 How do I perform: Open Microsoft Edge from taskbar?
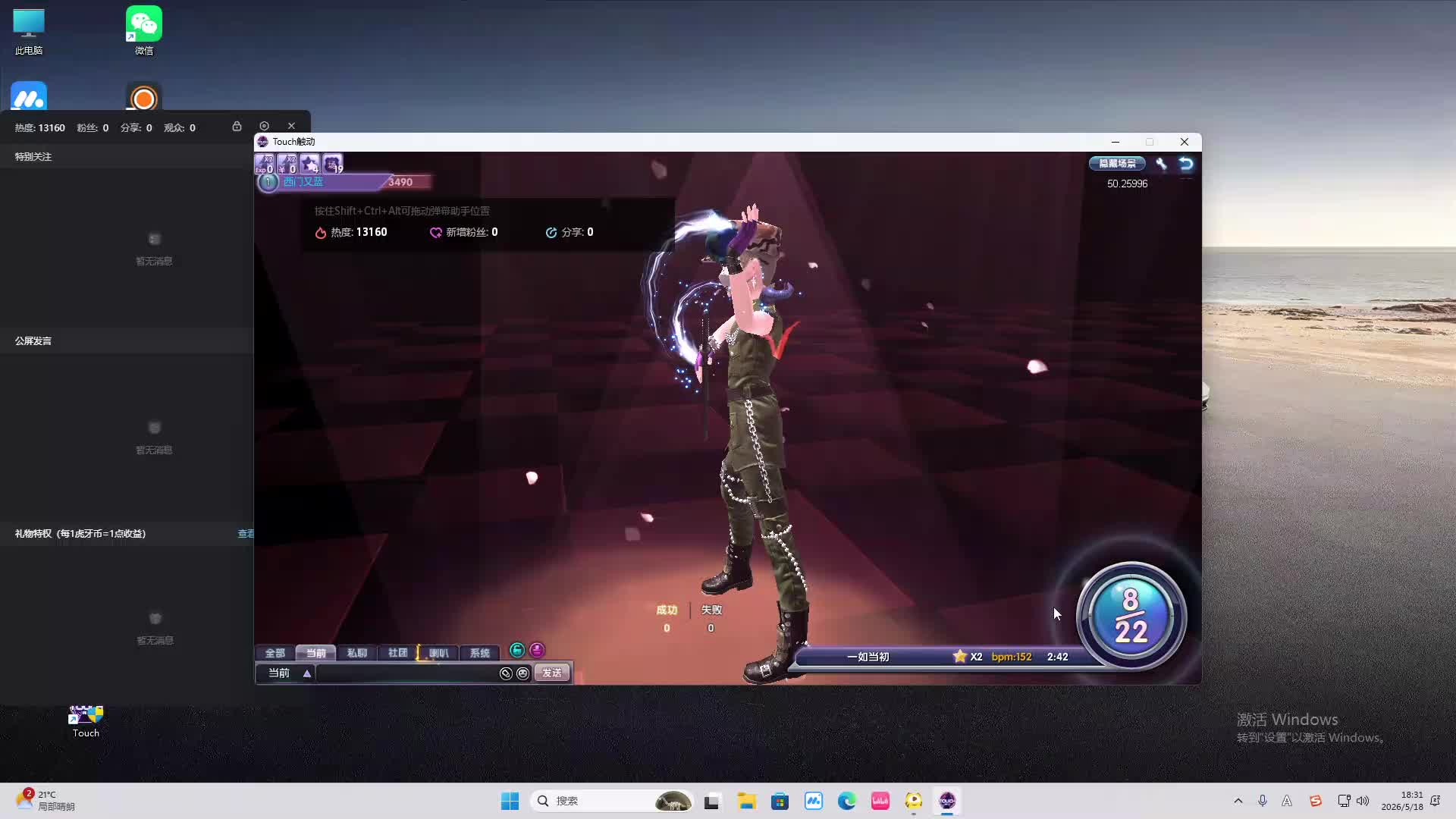pos(847,801)
